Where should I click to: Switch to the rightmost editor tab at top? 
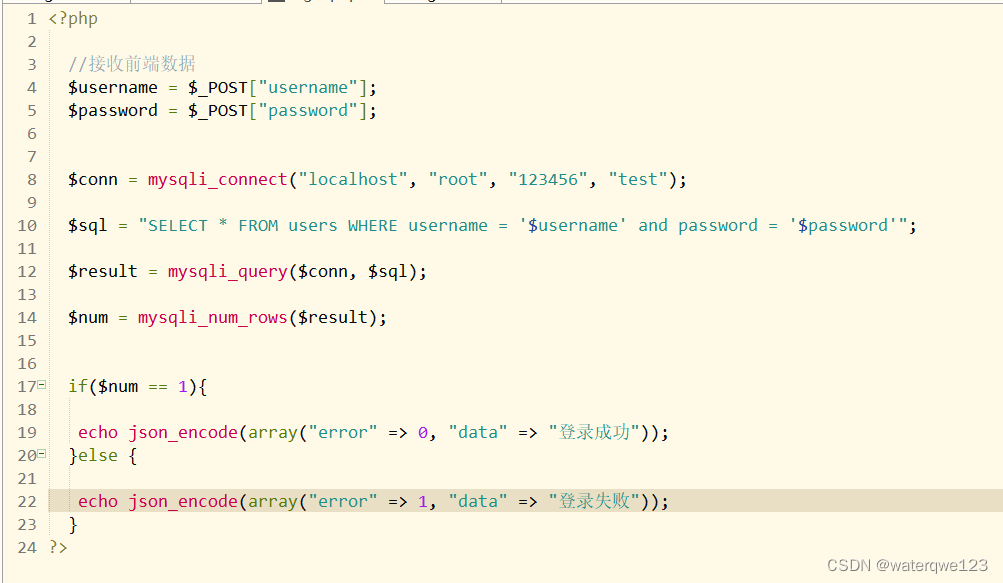pos(440,3)
